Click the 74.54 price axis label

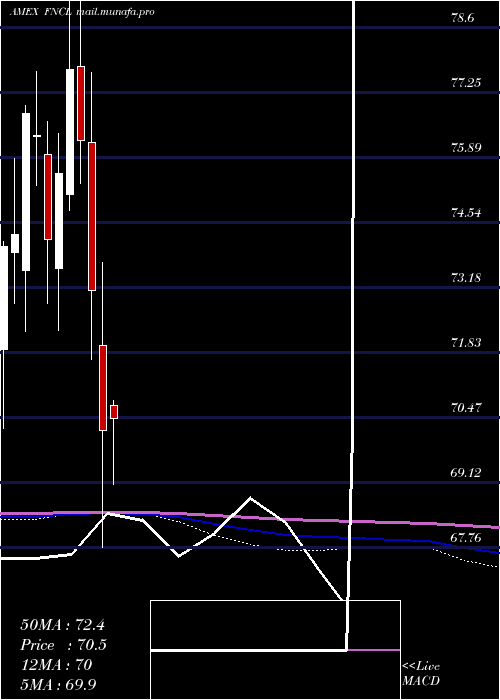467,212
